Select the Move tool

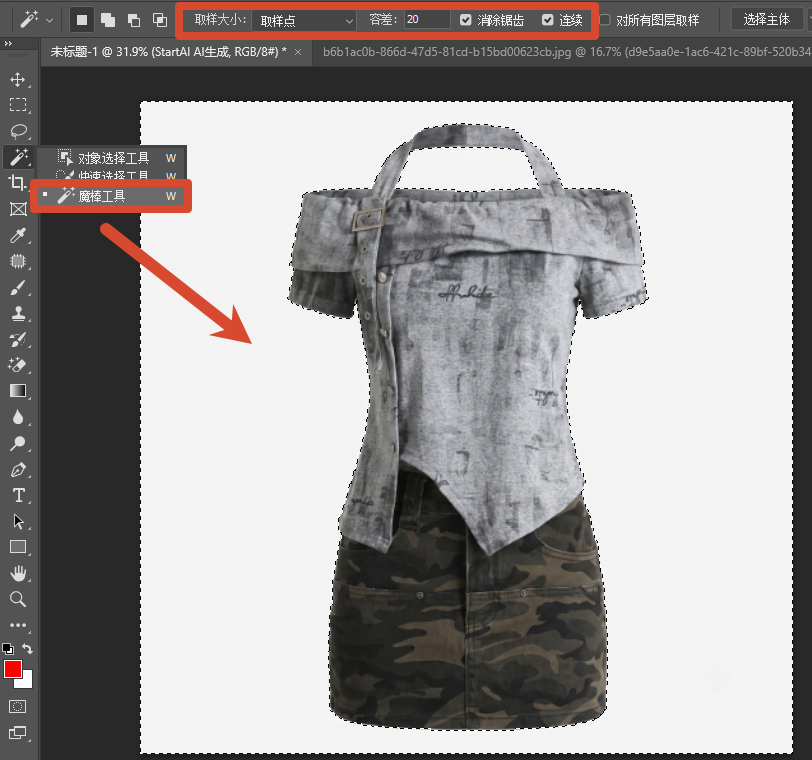[18, 79]
